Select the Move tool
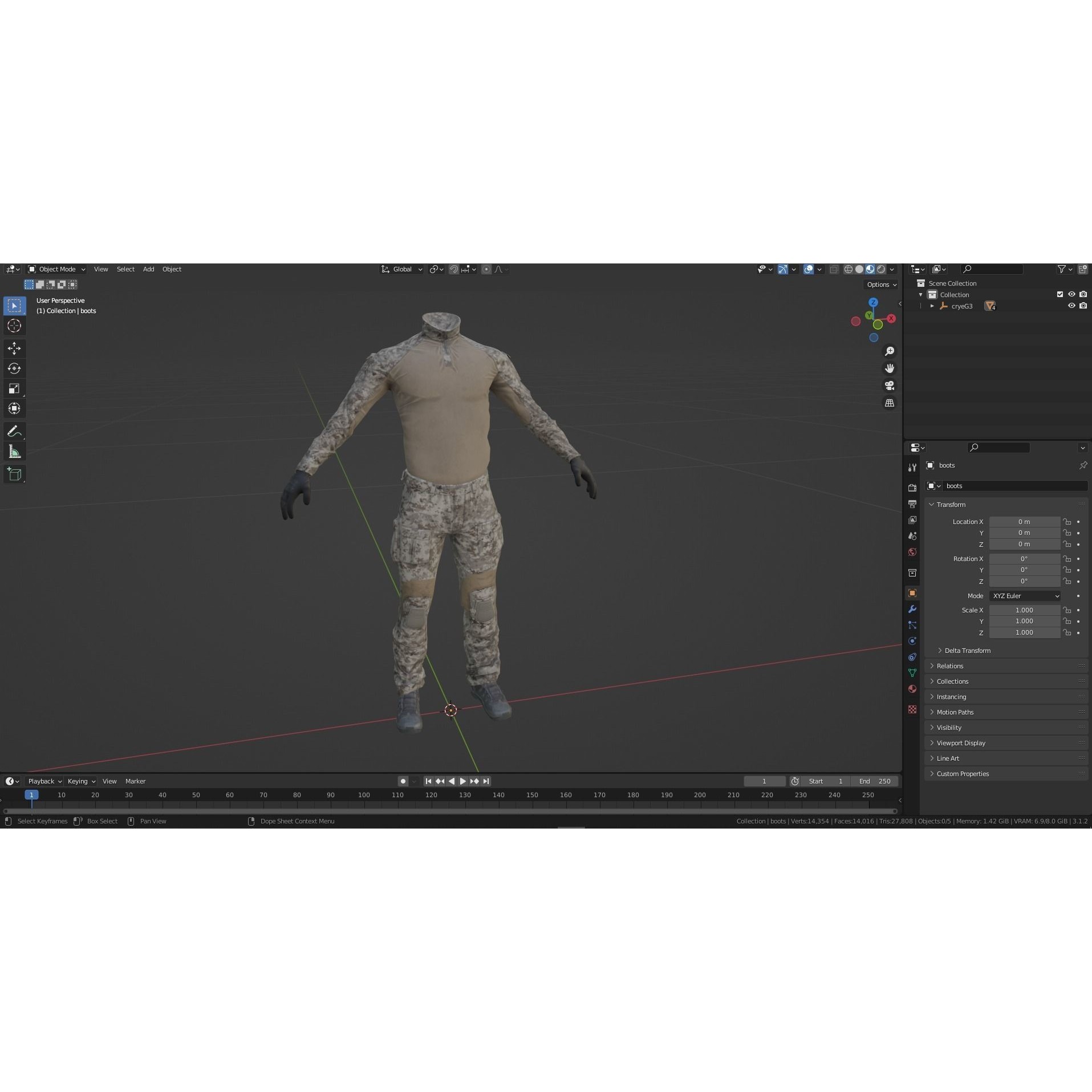The height and width of the screenshot is (1092, 1092). tap(14, 348)
